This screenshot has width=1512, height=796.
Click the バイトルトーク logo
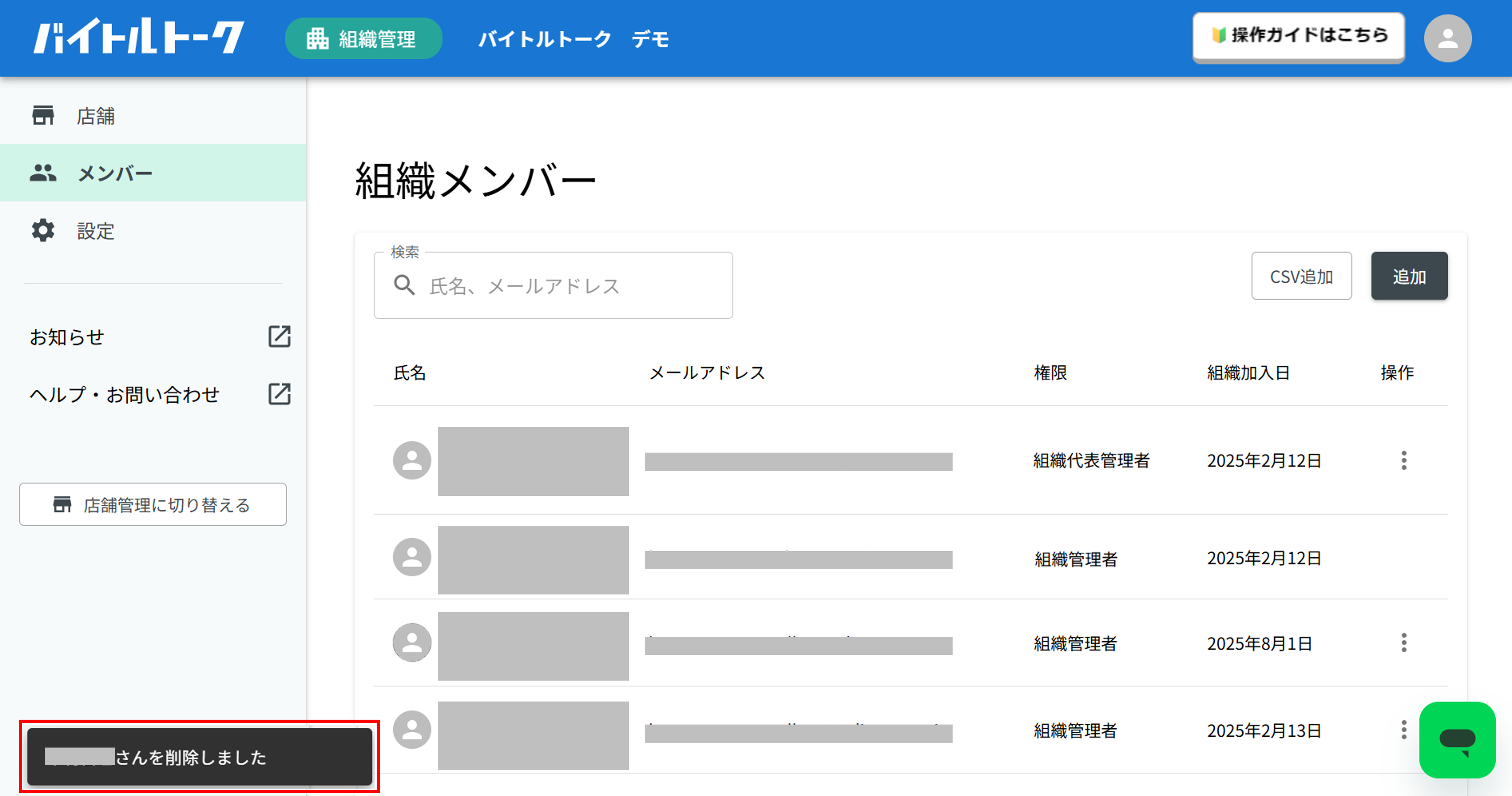(138, 37)
